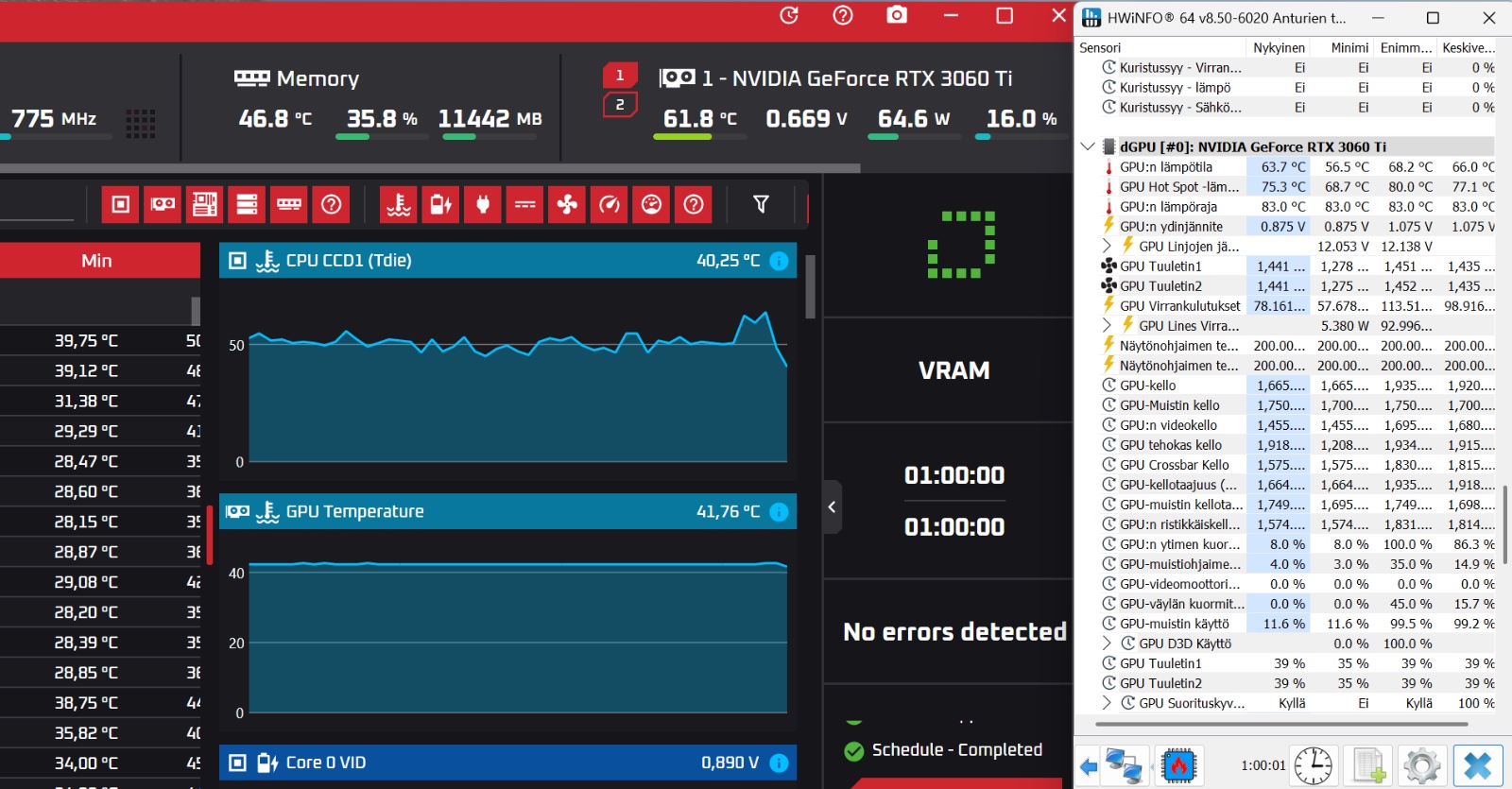Open HWiNFO remote monitoring computers icon
Screen dimensions: 1512x789
coord(1125,765)
